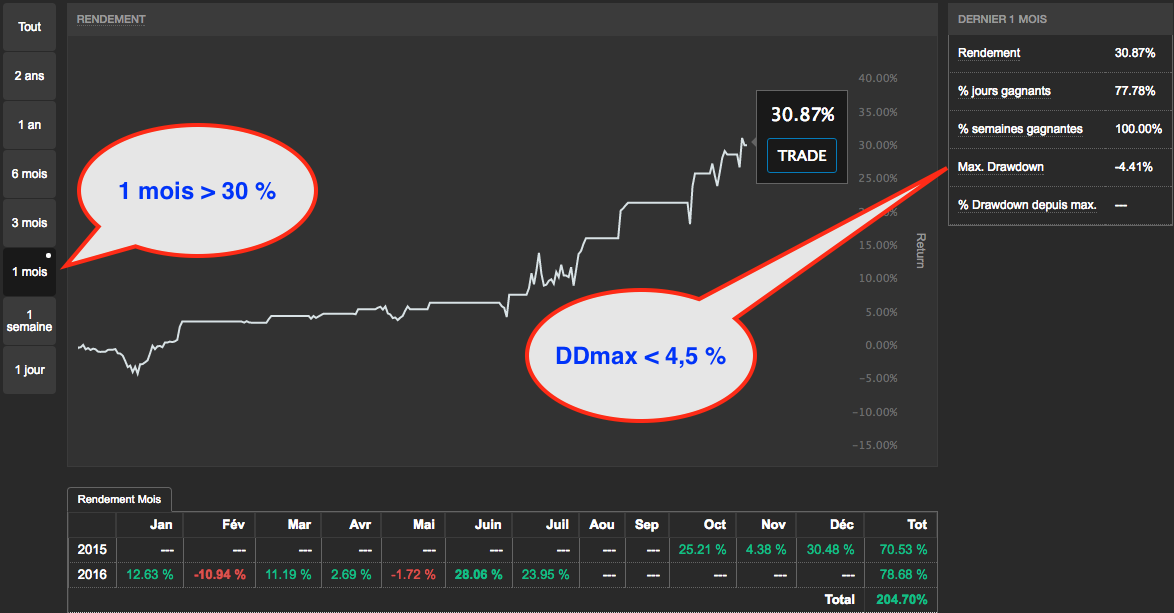Viewport: 1174px width, 613px height.
Task: Click the 70.53 % 2015 total cell
Action: click(903, 549)
